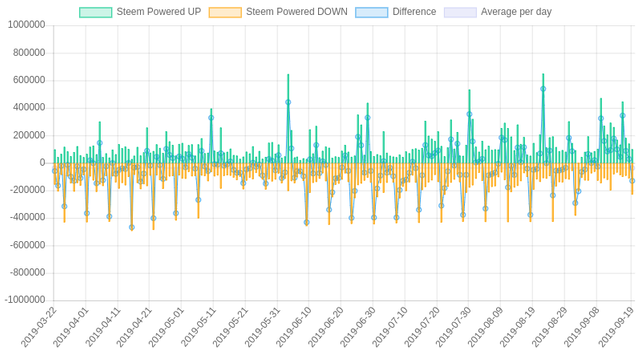
Task: Click the 2019-05-01 date label
Action: (x=167, y=328)
